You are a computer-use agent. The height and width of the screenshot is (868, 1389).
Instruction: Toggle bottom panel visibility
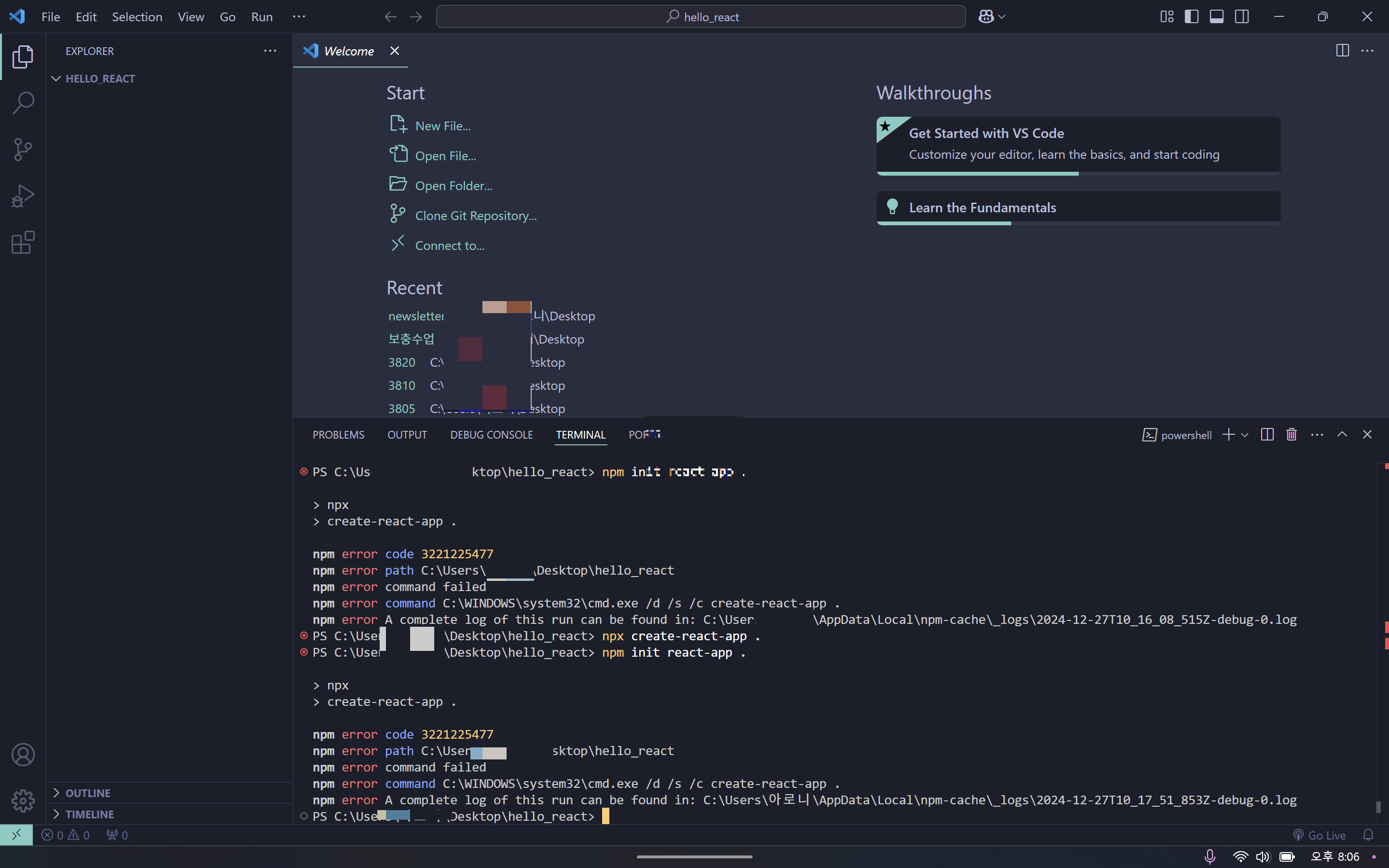point(1216,17)
